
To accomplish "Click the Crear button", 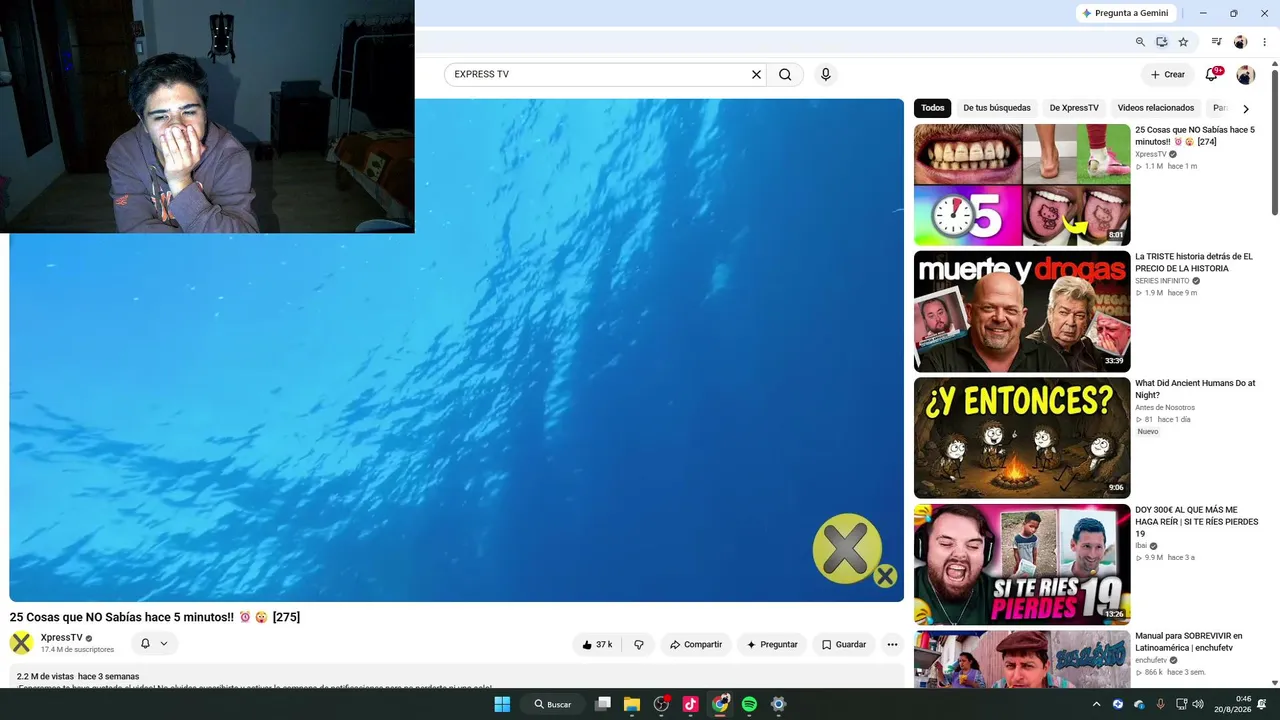I will click(x=1168, y=74).
